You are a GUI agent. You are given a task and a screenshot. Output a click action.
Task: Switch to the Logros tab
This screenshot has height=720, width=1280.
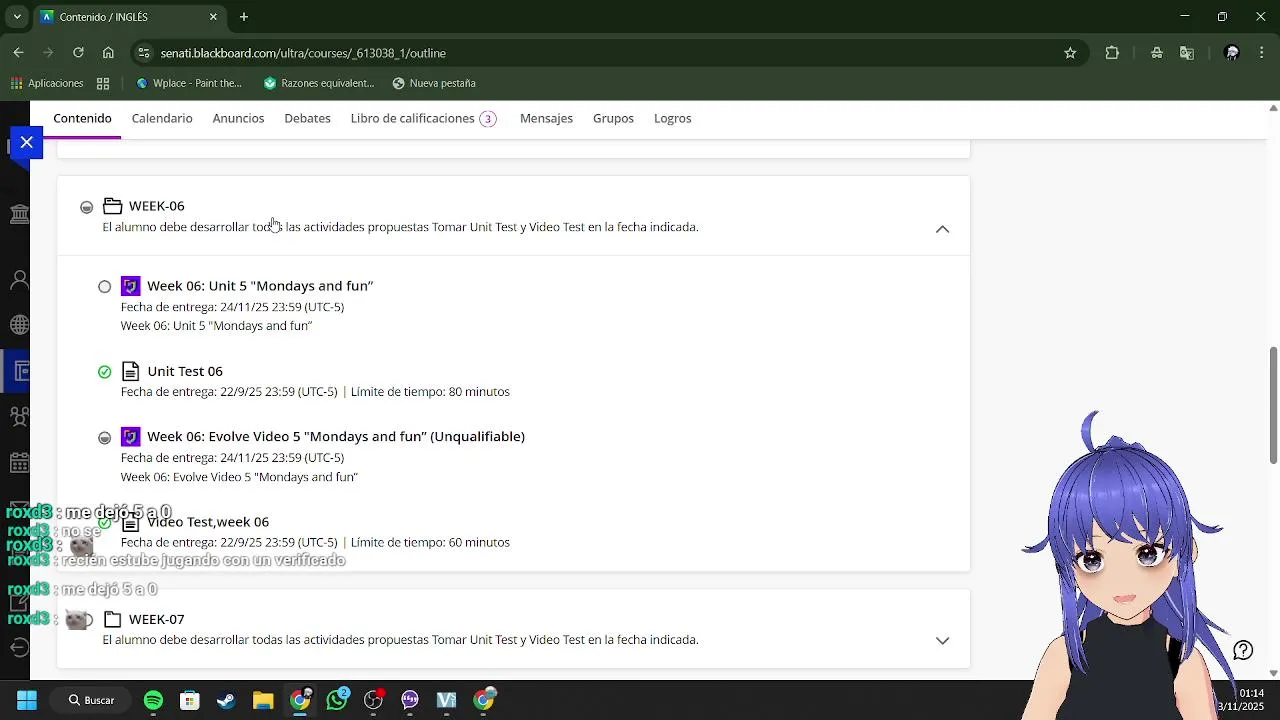coord(672,118)
